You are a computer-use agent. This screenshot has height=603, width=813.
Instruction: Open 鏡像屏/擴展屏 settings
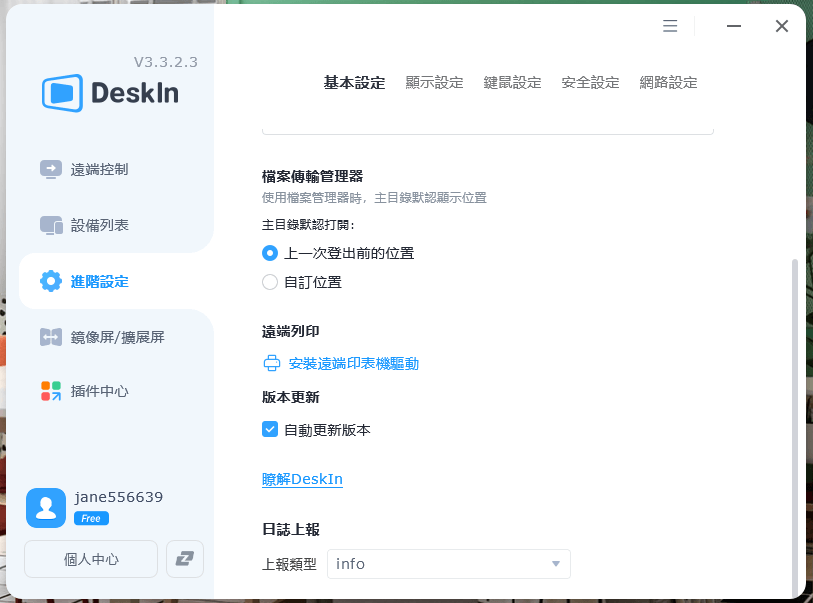coord(49,337)
